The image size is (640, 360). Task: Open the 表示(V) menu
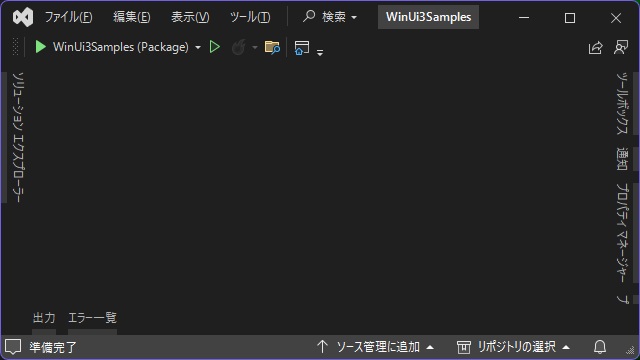tap(190, 17)
